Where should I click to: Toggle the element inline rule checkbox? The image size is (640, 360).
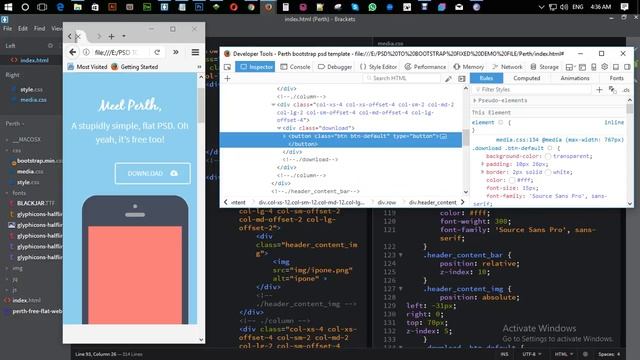pyautogui.click(x=501, y=122)
